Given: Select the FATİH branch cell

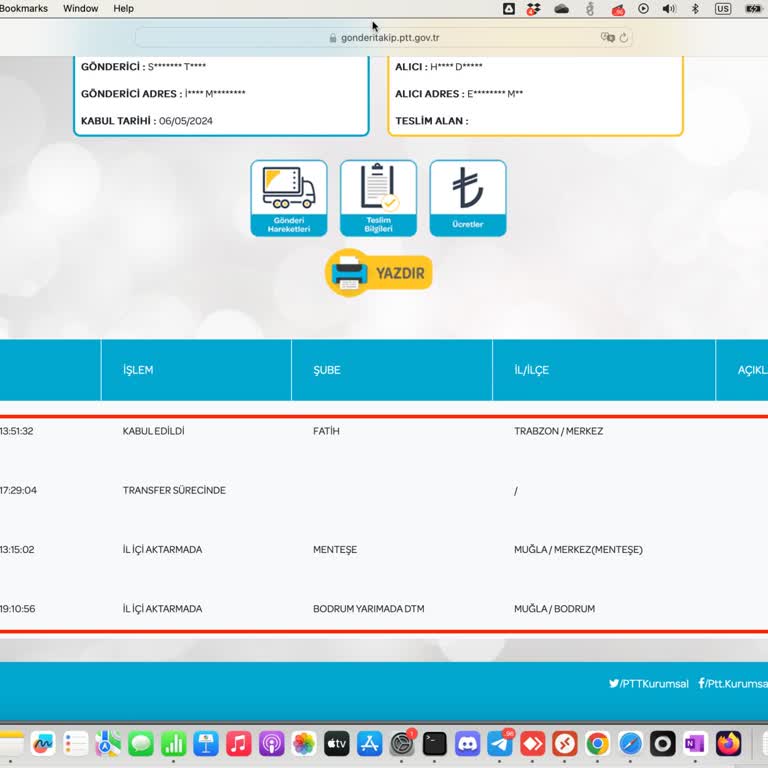Looking at the screenshot, I should point(326,431).
